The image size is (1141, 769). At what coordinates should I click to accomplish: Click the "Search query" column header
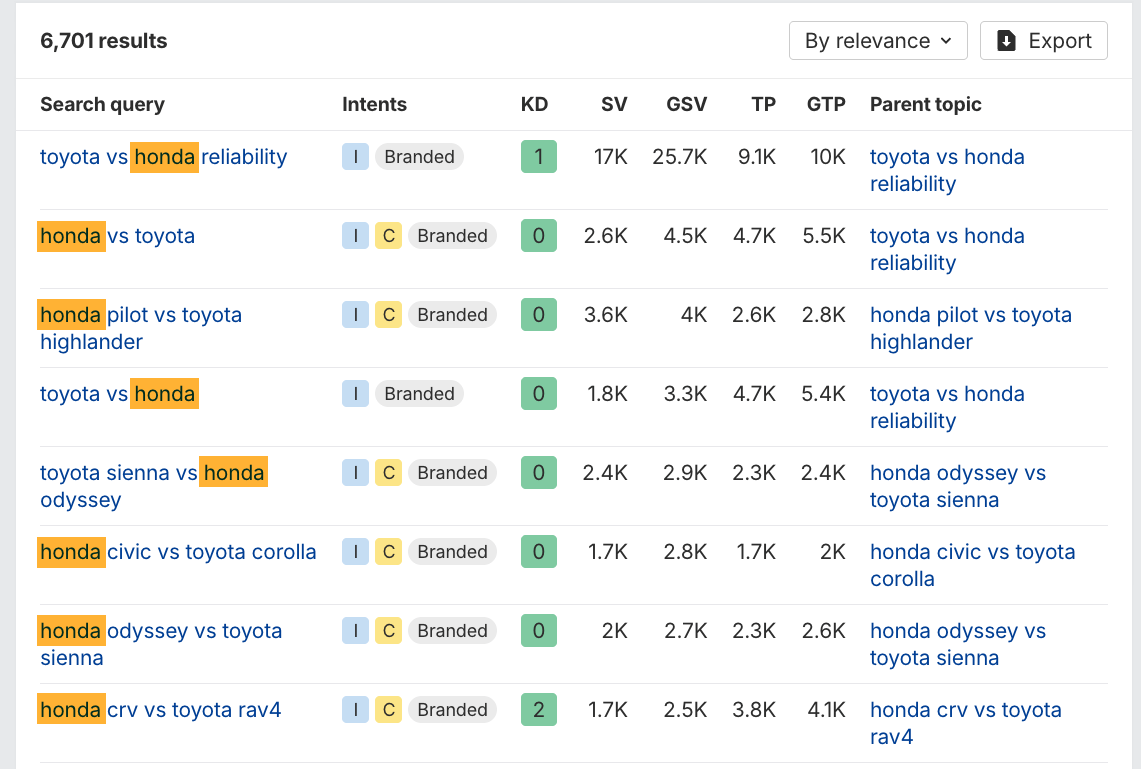tap(102, 104)
